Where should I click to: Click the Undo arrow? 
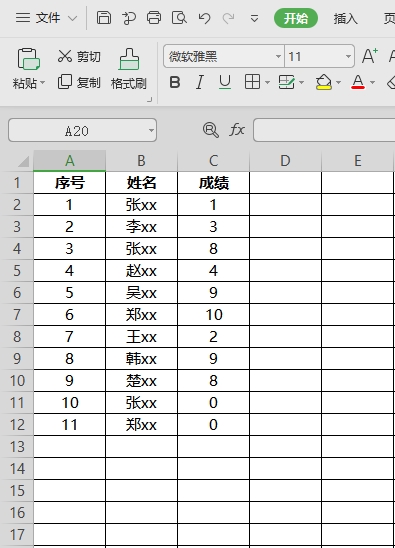(x=204, y=18)
